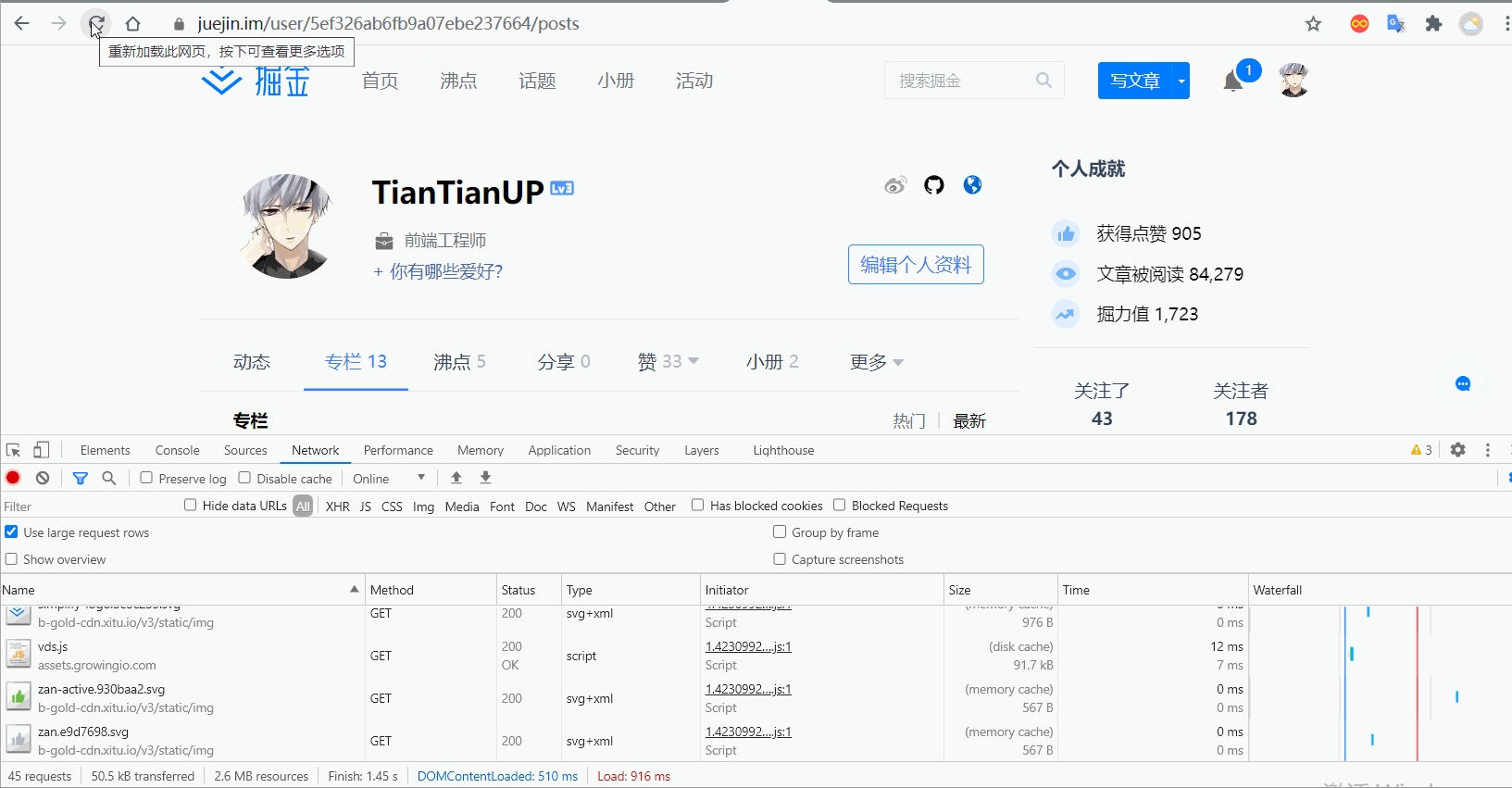This screenshot has height=788, width=1512.
Task: Go to browser home icon
Action: [132, 23]
